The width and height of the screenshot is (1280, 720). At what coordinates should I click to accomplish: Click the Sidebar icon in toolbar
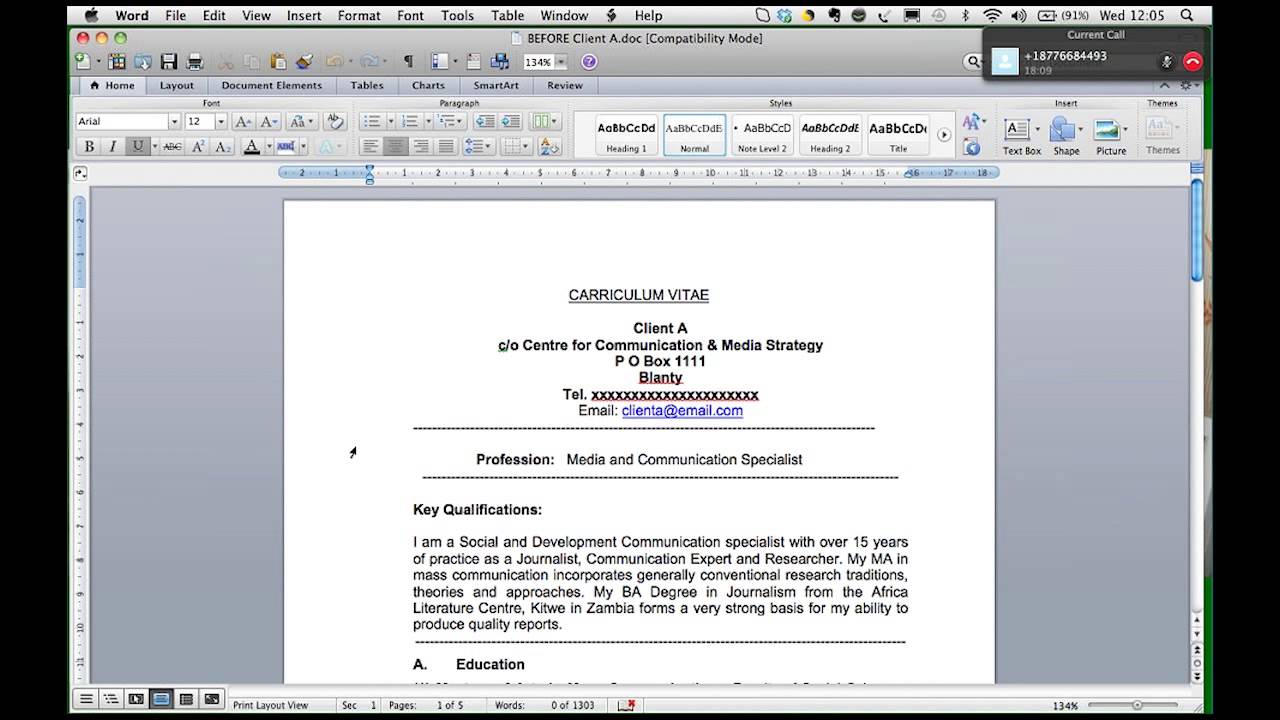coord(440,62)
